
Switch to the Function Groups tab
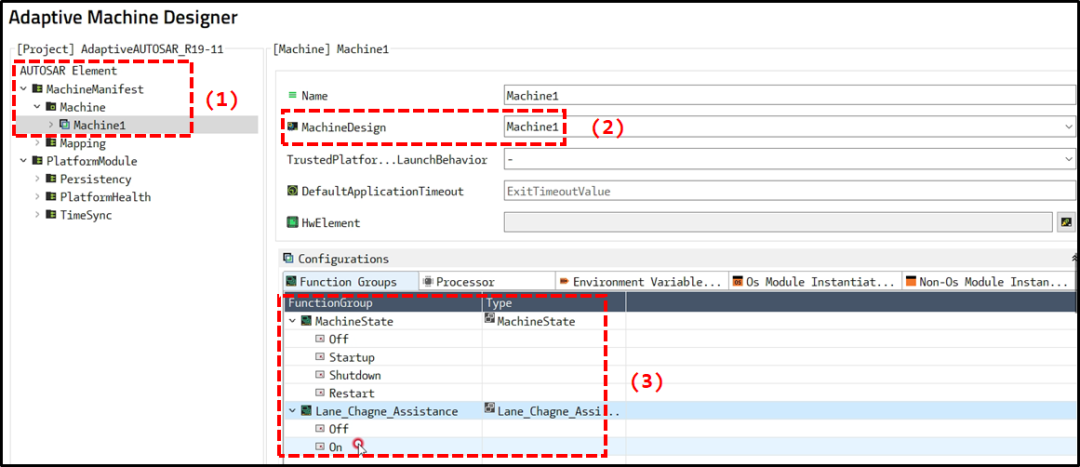350,282
